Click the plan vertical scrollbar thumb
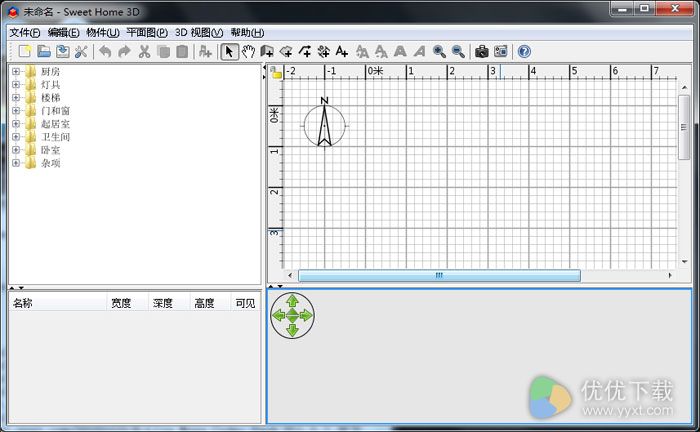 pyautogui.click(x=684, y=127)
